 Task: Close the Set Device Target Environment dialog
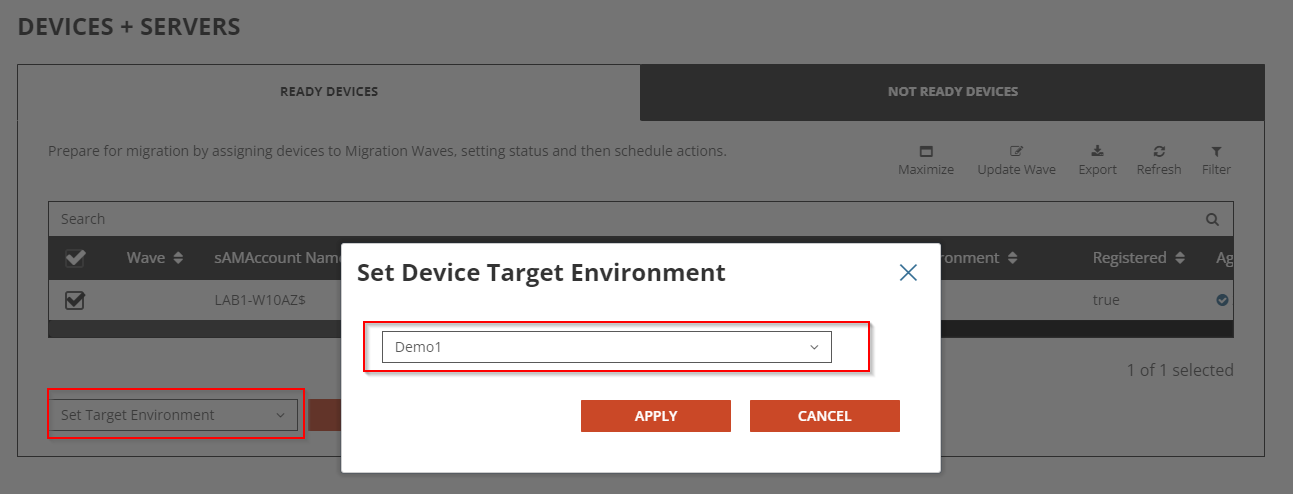(x=908, y=272)
